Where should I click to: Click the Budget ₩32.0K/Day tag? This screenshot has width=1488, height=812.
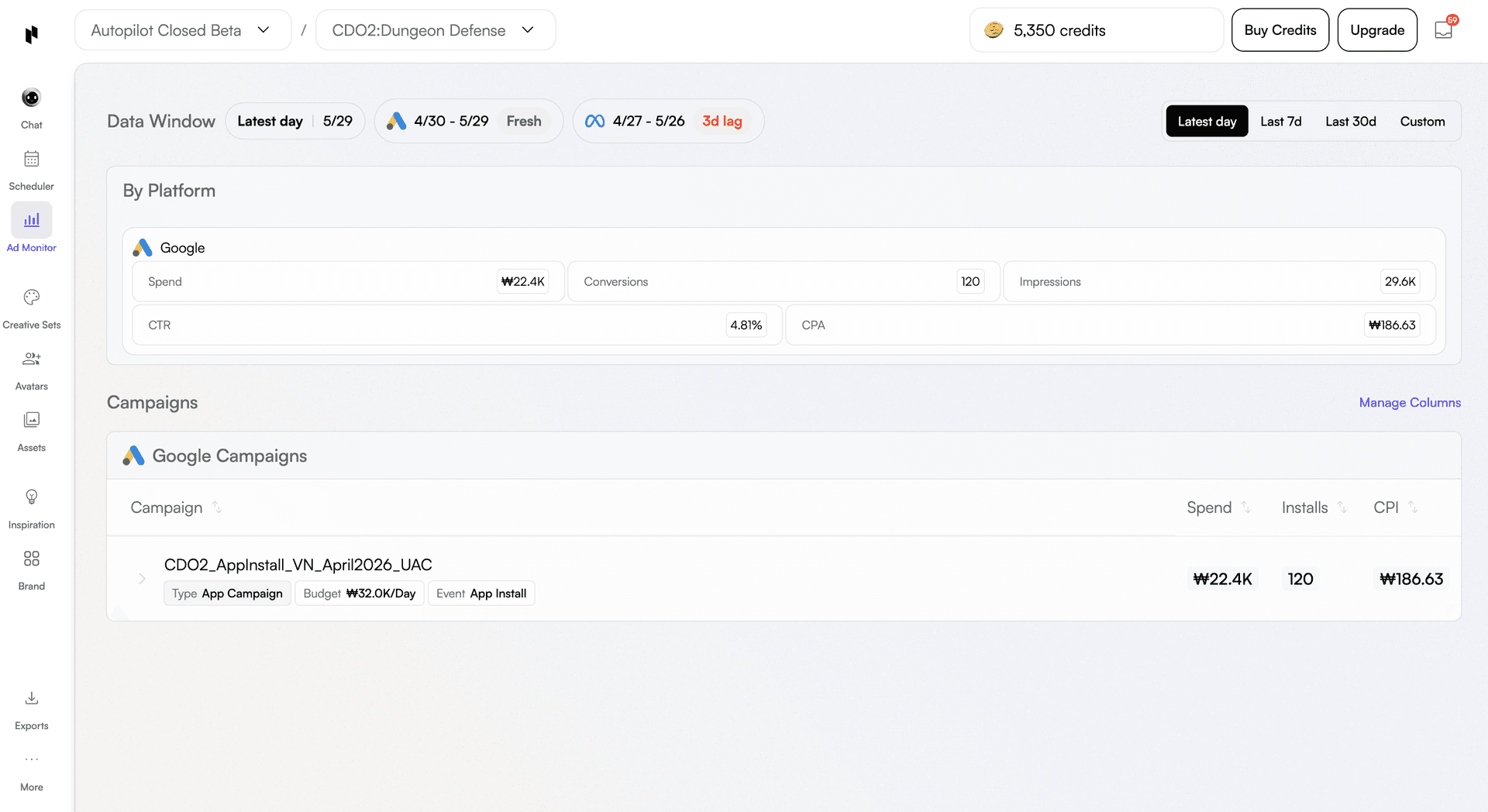360,594
